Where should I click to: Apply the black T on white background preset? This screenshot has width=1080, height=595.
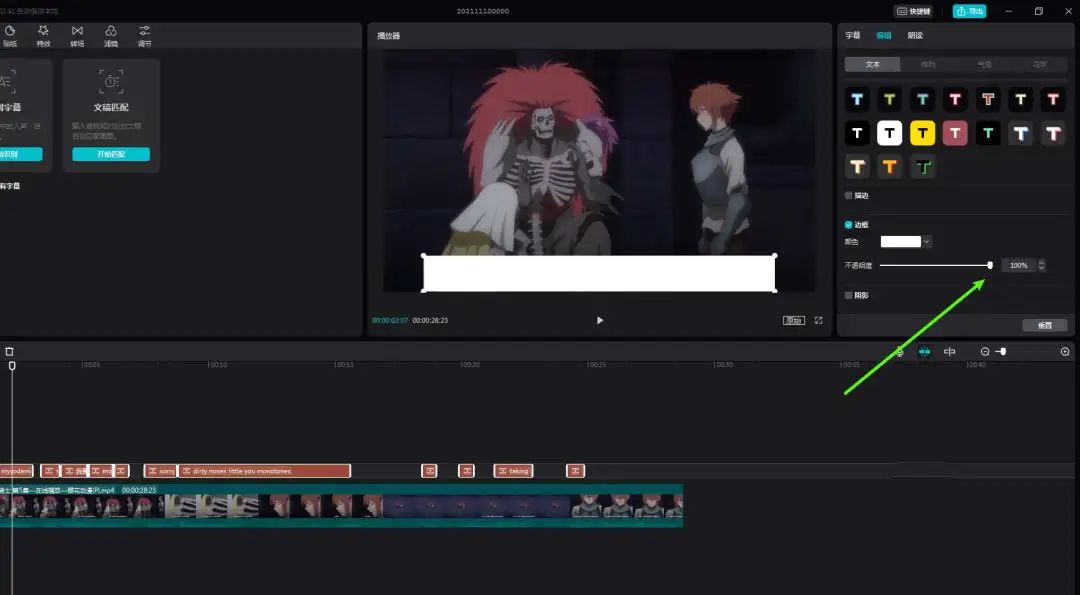[890, 133]
